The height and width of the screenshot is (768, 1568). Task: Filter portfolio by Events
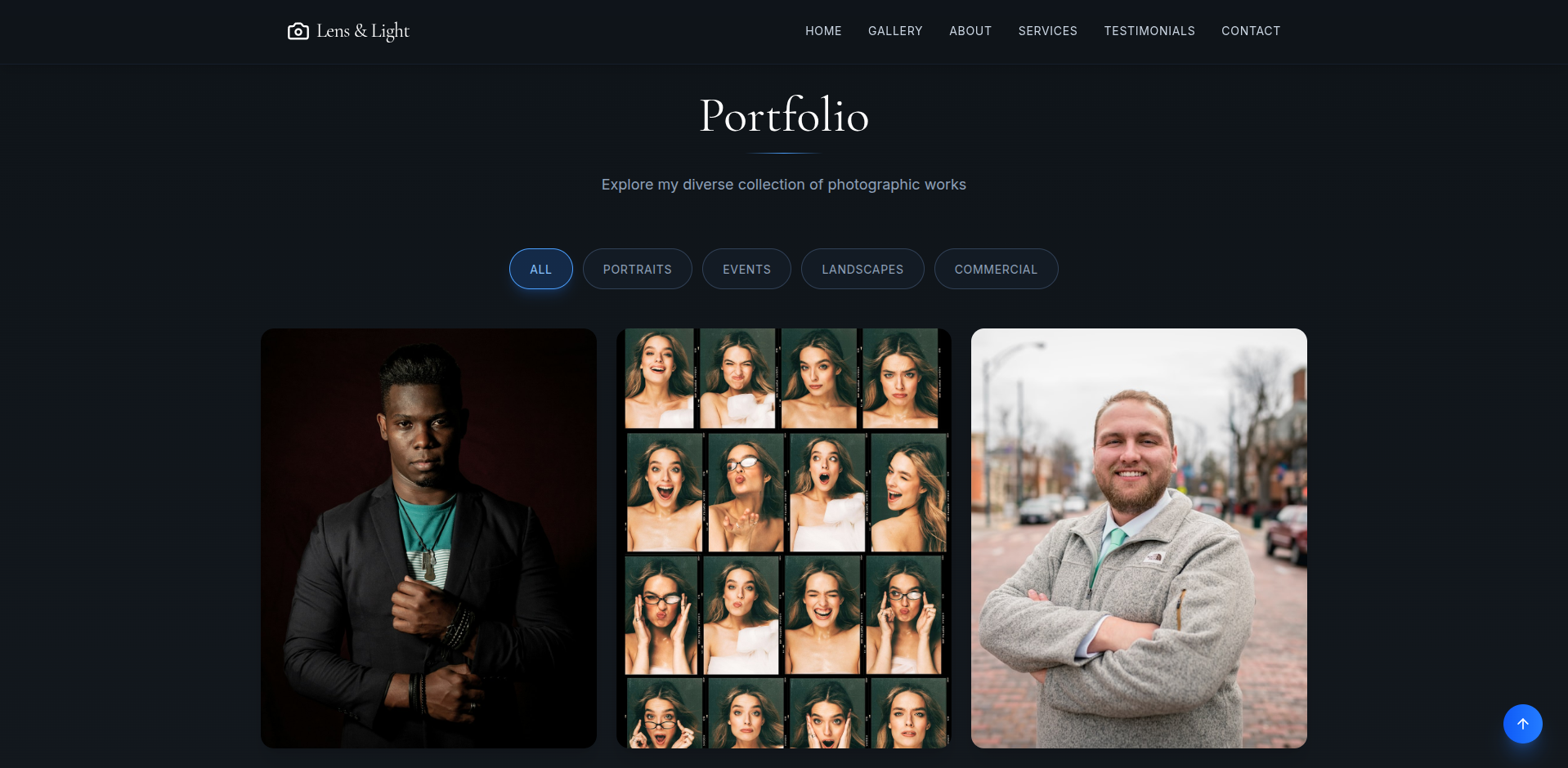(746, 269)
